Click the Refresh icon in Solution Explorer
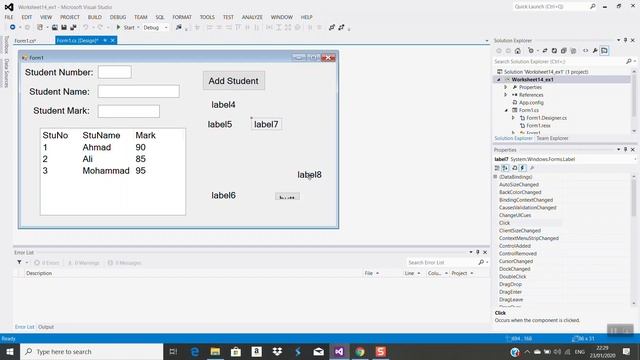640x360 pixels. (554, 51)
